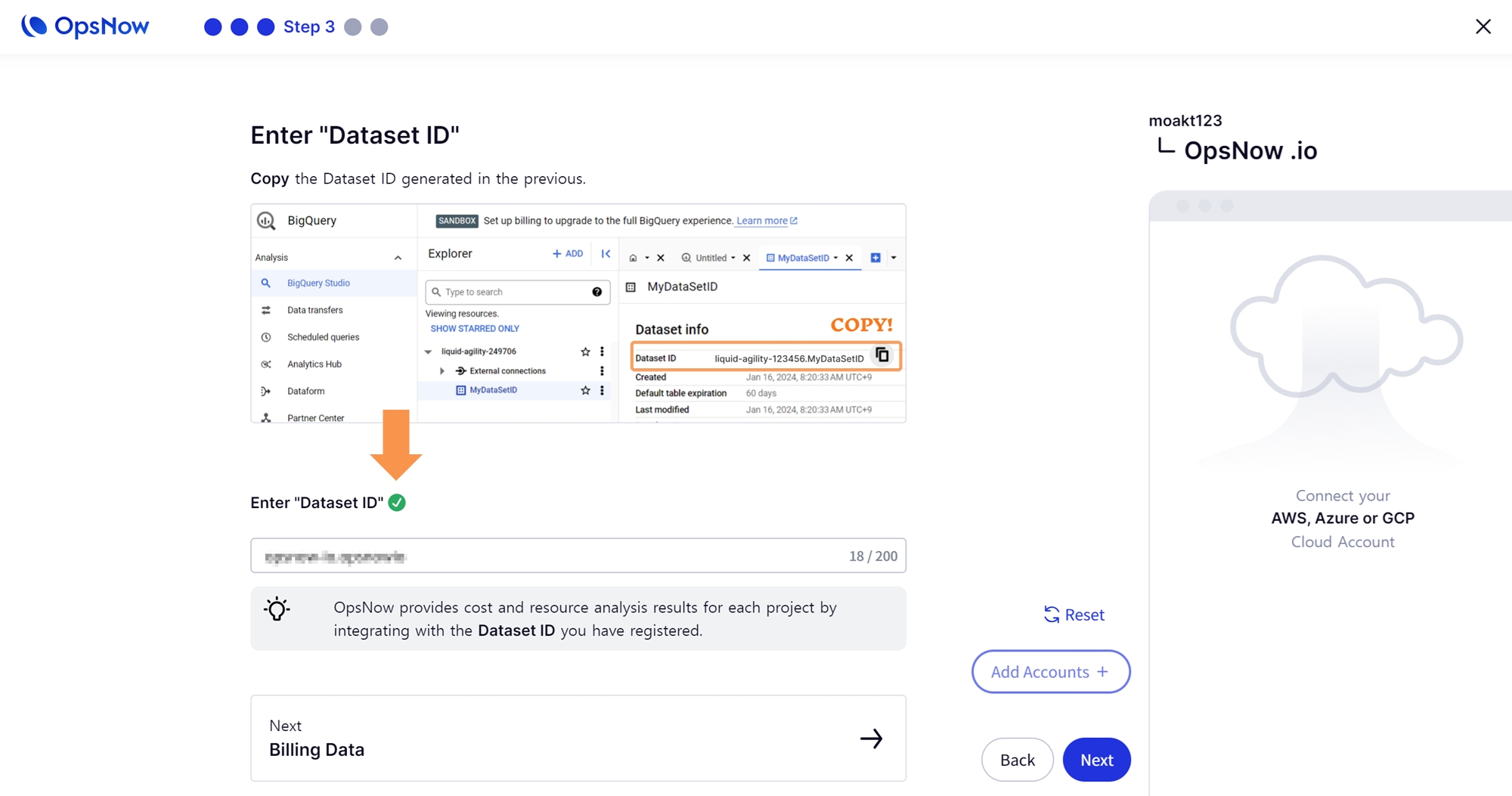Click the MyDataSetID tab in the guide image

(x=802, y=258)
